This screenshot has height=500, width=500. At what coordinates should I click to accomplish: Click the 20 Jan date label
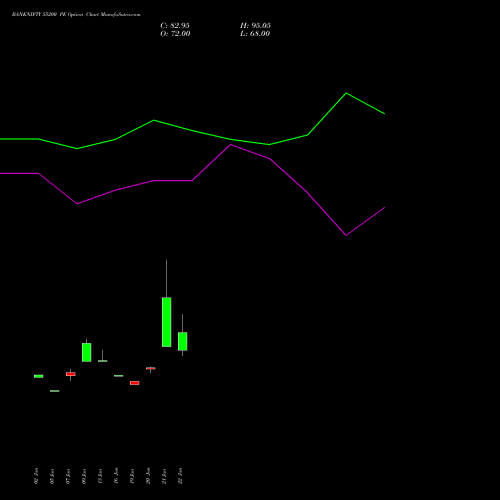(148, 476)
